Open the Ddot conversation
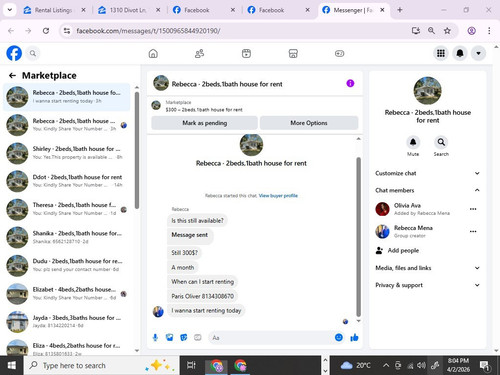 click(x=67, y=181)
